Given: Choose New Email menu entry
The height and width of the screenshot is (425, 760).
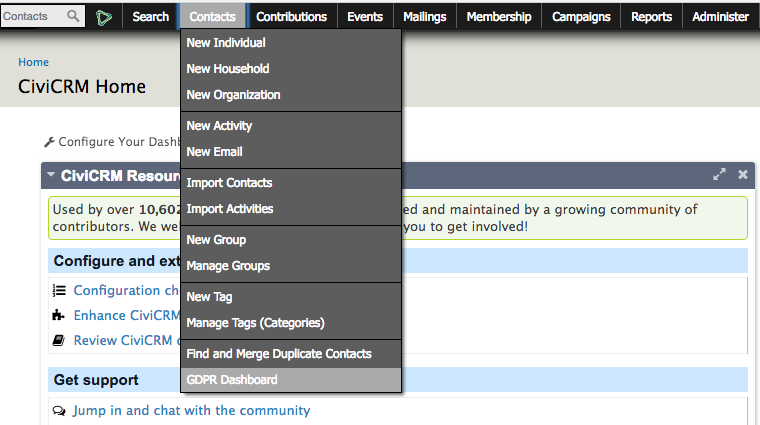Looking at the screenshot, I should click(291, 152).
